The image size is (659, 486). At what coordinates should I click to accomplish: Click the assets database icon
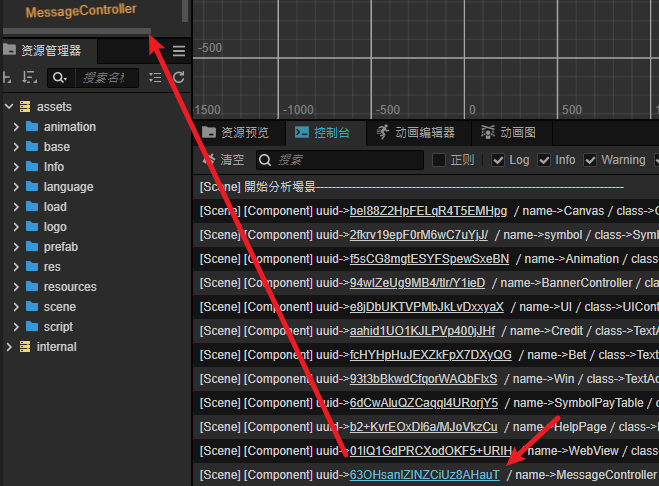click(25, 107)
